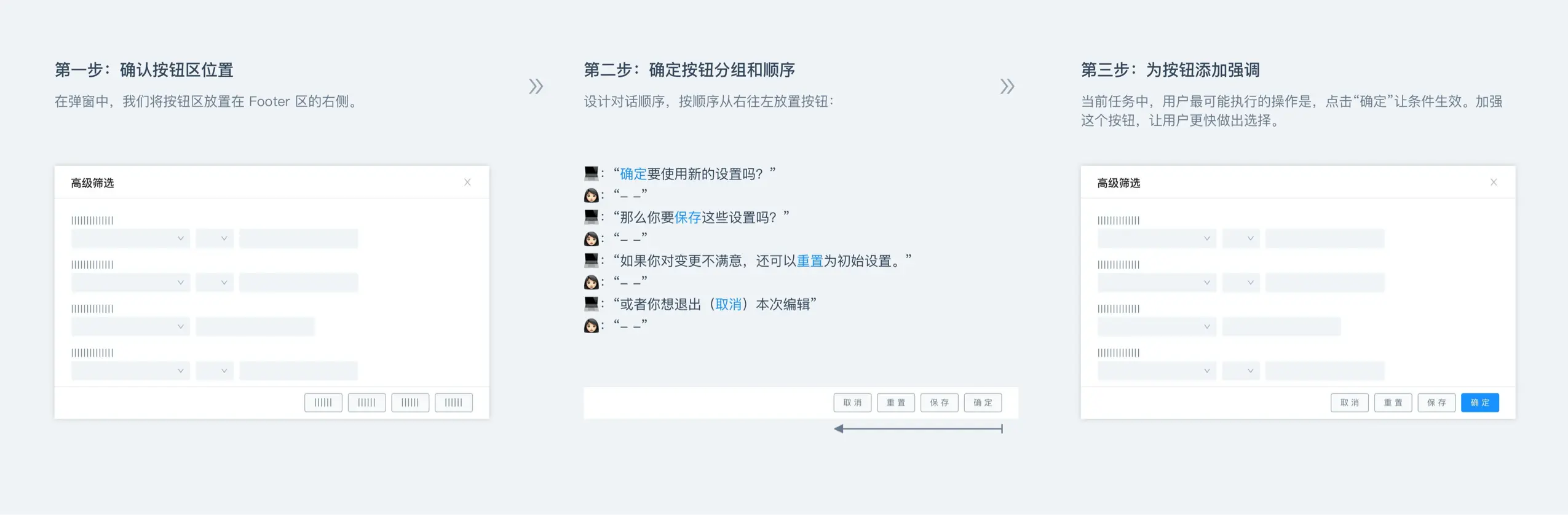The height and width of the screenshot is (515, 1568).
Task: Click the left-pointing arrow below the buttons
Action: (918, 428)
